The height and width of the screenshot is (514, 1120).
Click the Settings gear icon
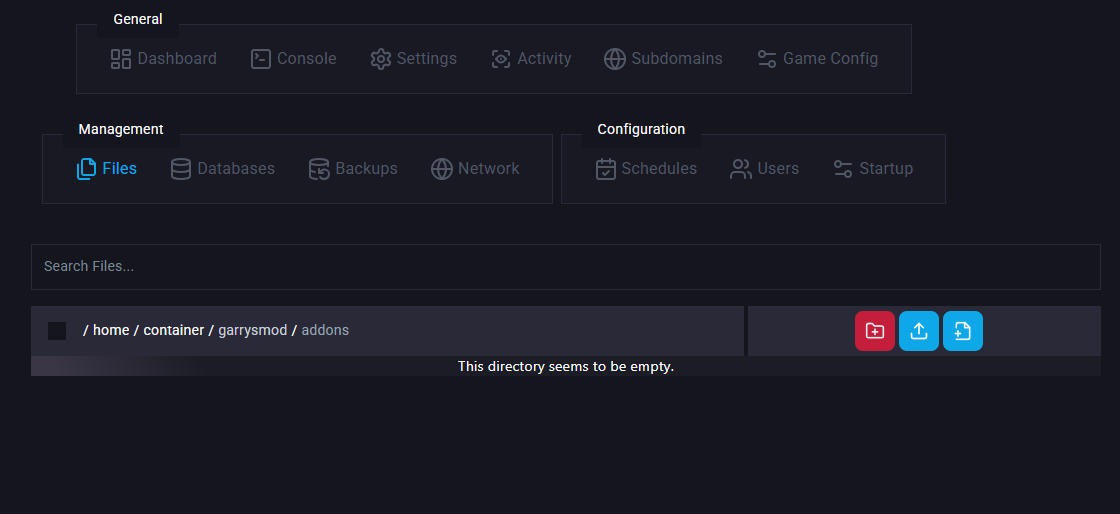click(380, 59)
